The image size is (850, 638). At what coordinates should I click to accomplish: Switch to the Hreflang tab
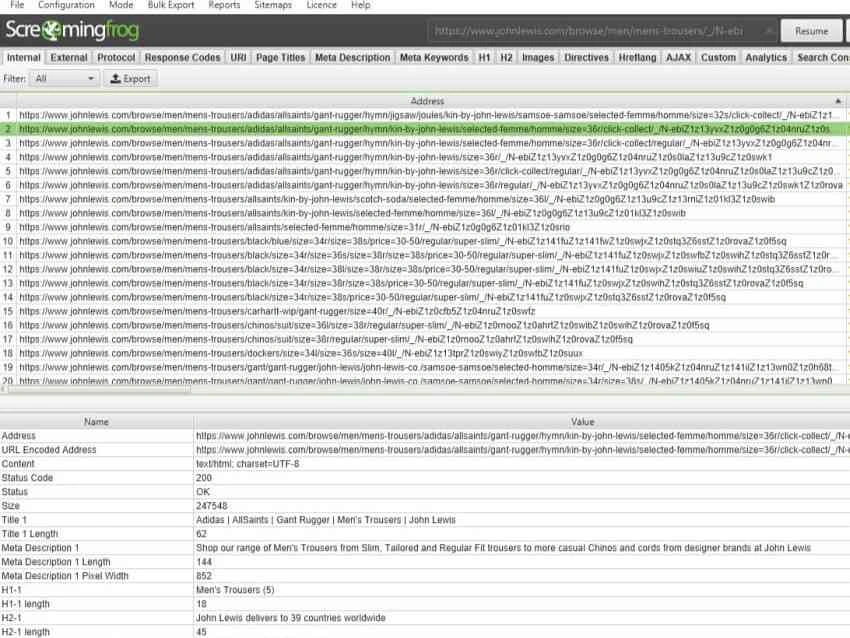click(637, 57)
